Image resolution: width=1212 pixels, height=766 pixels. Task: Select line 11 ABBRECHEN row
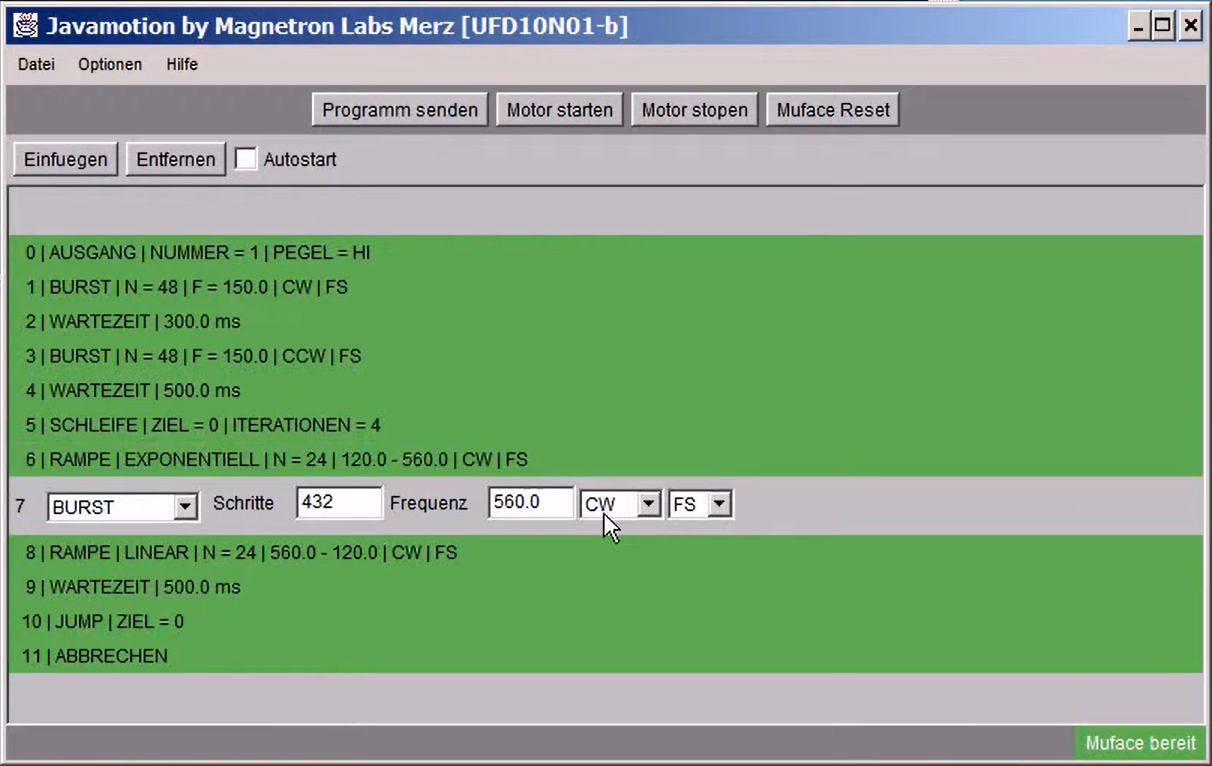tap(605, 656)
